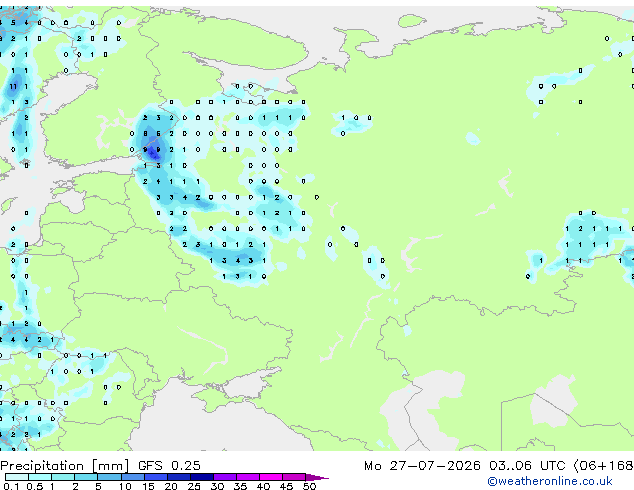Open the weatheronline.co.uk link
Viewport: 634px width, 490px height.
(550, 481)
